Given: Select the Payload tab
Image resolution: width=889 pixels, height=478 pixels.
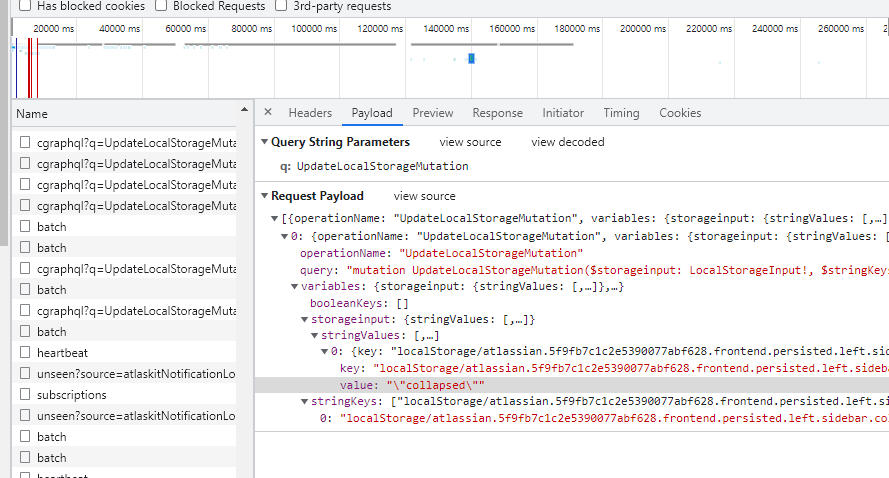Looking at the screenshot, I should point(372,113).
